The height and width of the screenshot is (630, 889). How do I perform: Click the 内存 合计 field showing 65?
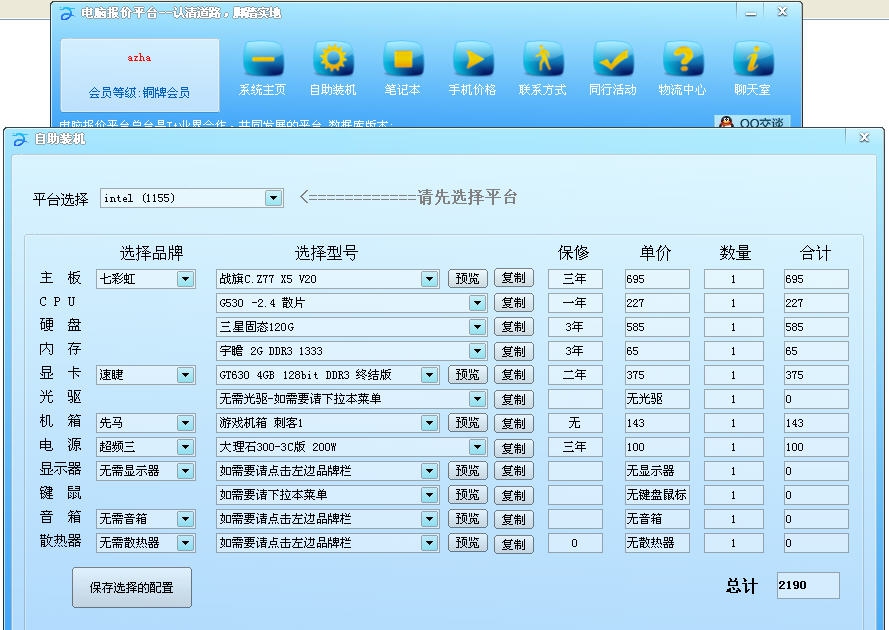816,351
